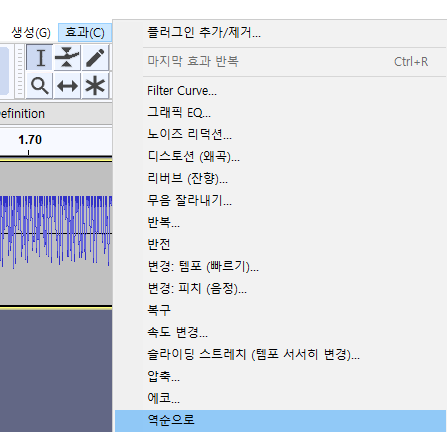Select the Zoom magnifier tool

tap(39, 86)
